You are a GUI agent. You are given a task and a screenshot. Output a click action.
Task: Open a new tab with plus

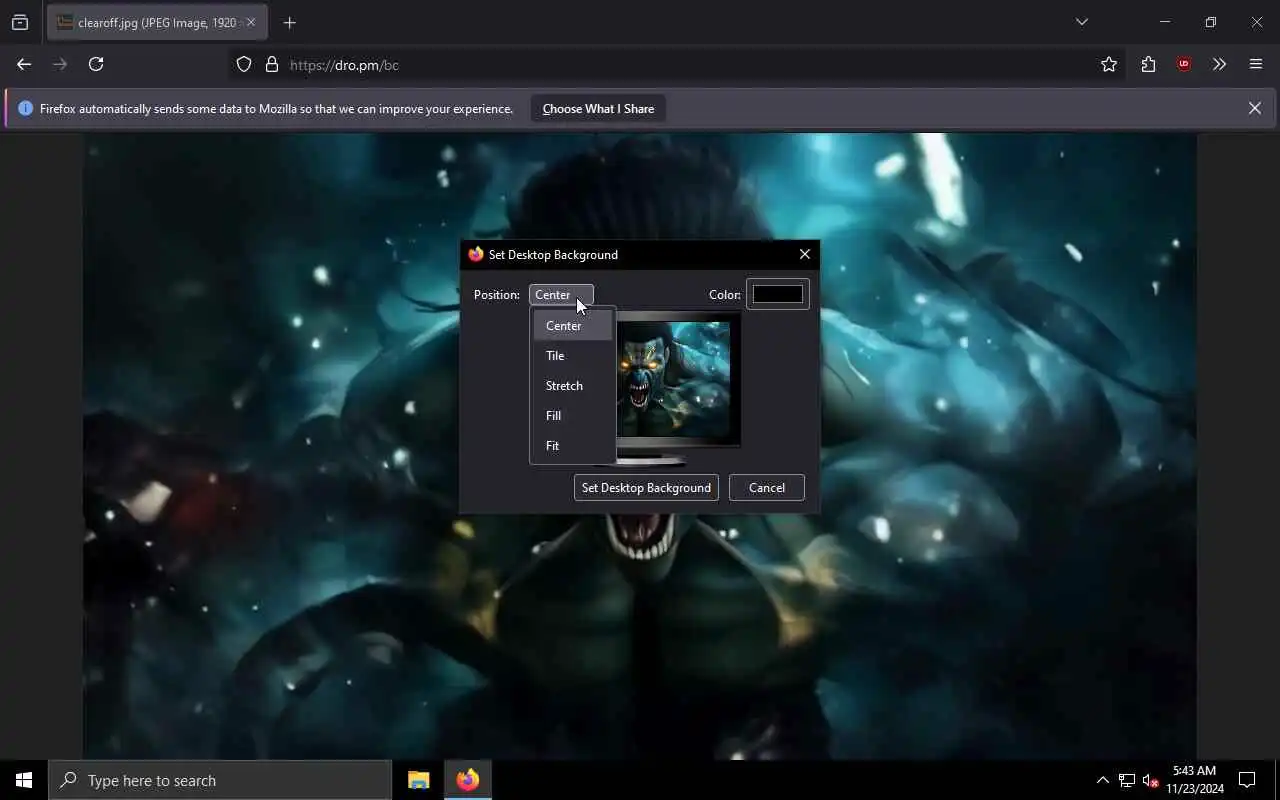point(289,22)
